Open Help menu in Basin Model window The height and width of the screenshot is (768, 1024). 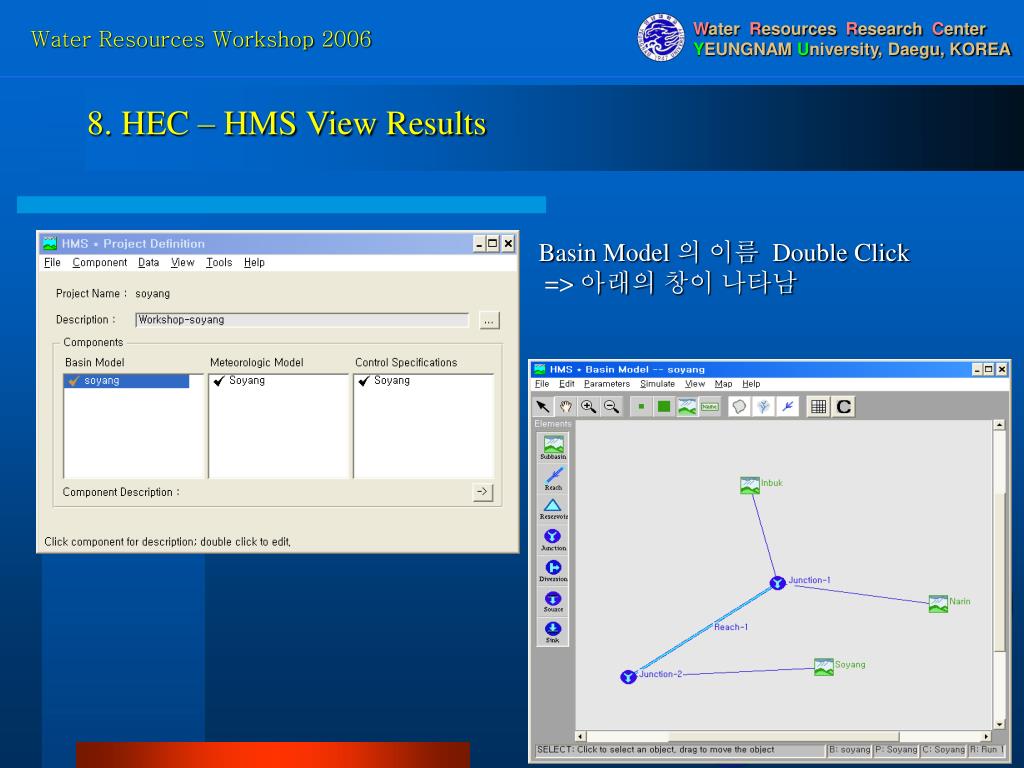point(751,384)
